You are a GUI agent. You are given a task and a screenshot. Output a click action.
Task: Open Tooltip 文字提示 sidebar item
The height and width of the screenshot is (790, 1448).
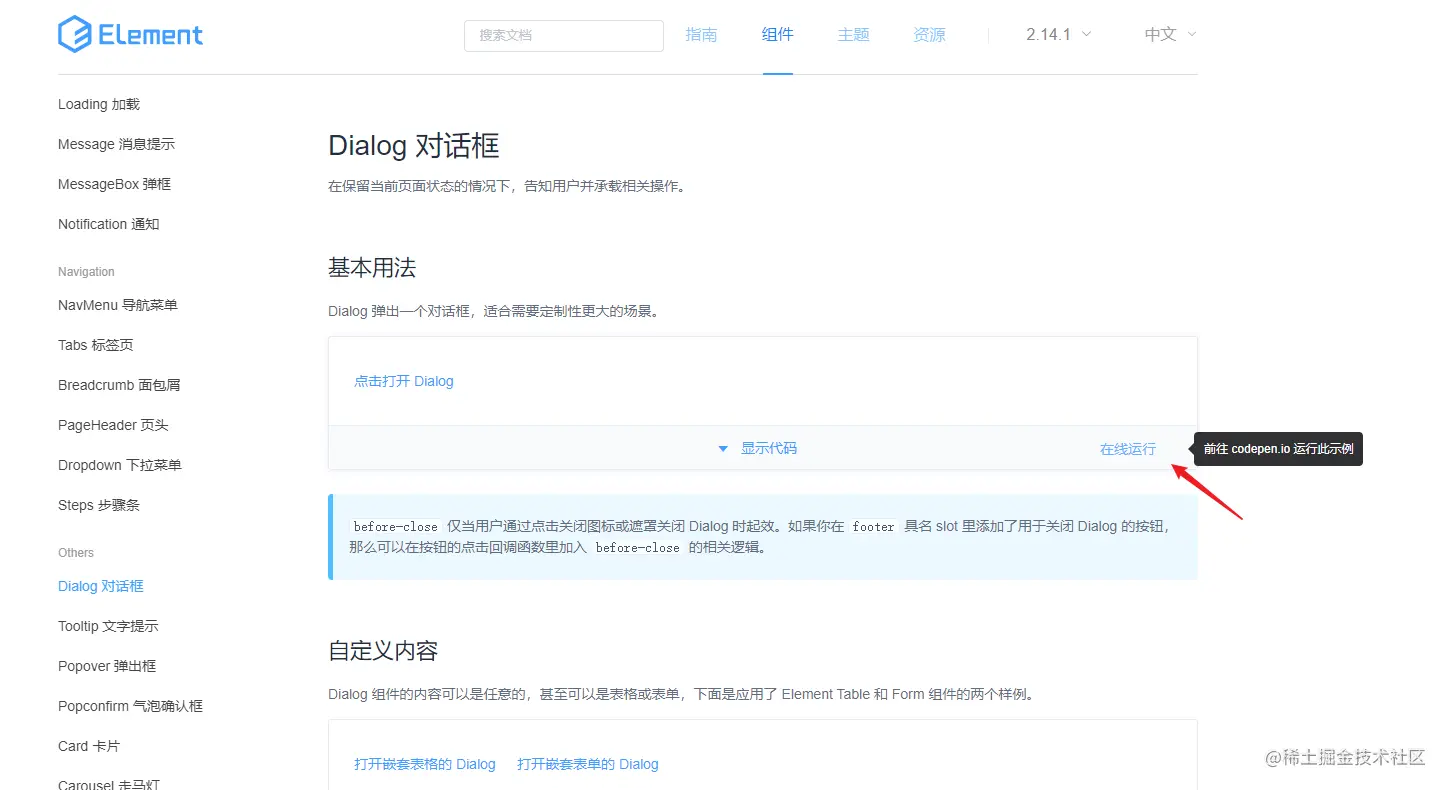point(108,626)
